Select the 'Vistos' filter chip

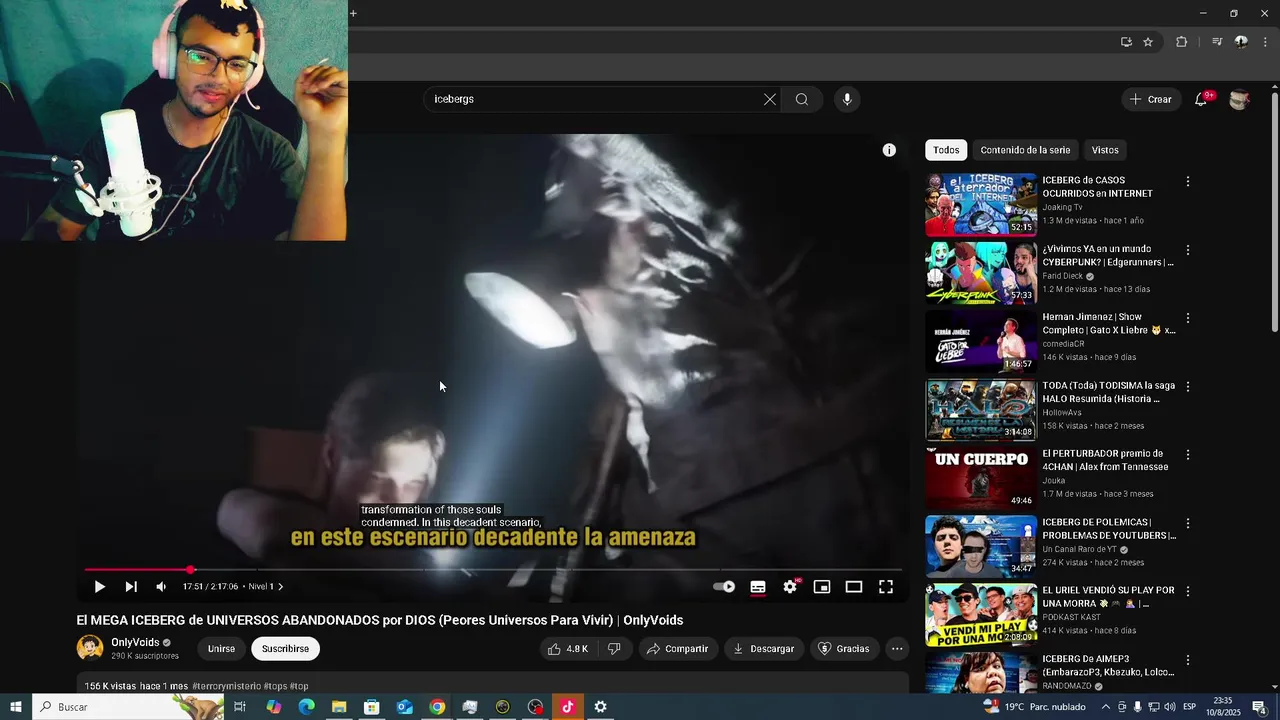(1105, 150)
